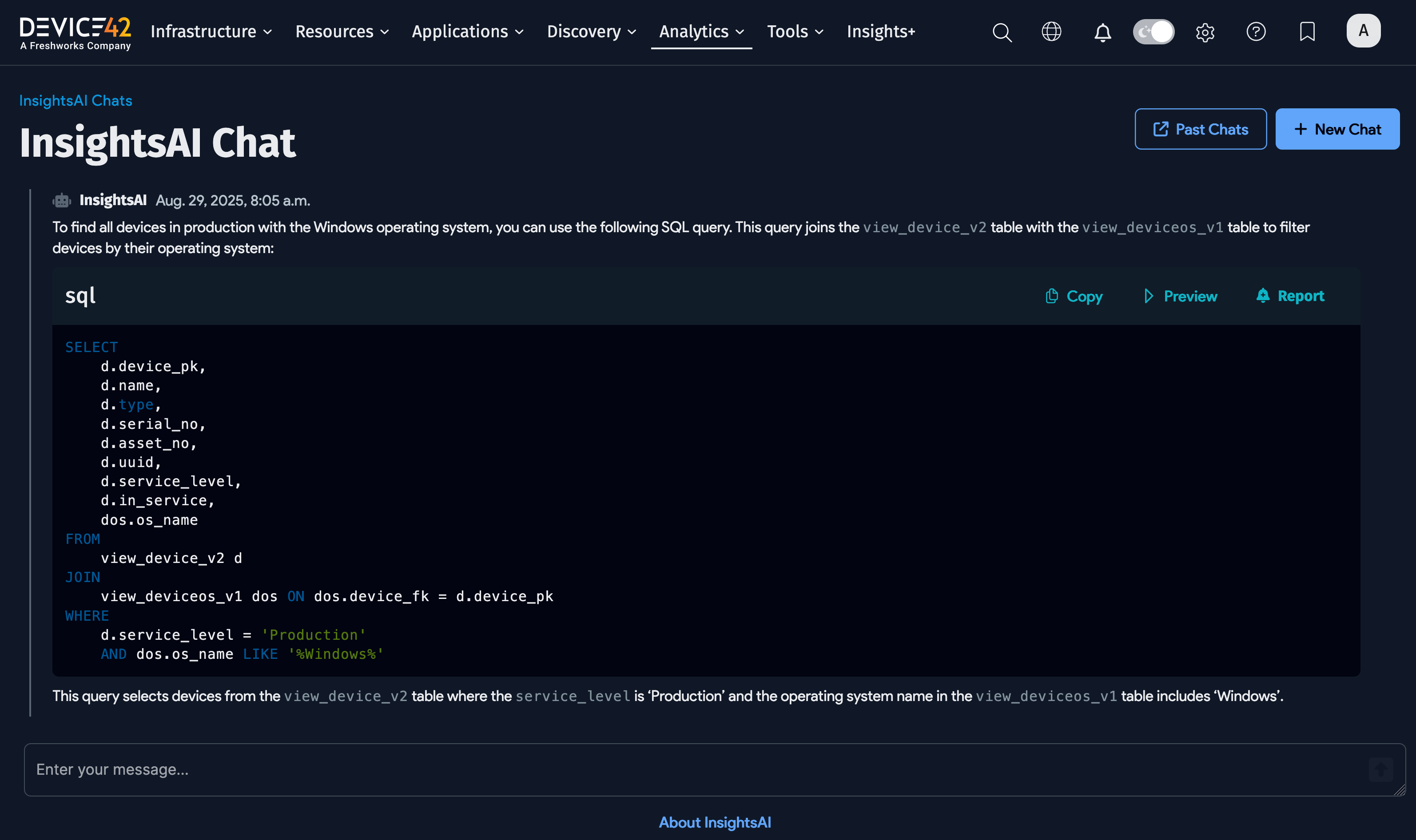Open the settings gear icon

[1205, 32]
